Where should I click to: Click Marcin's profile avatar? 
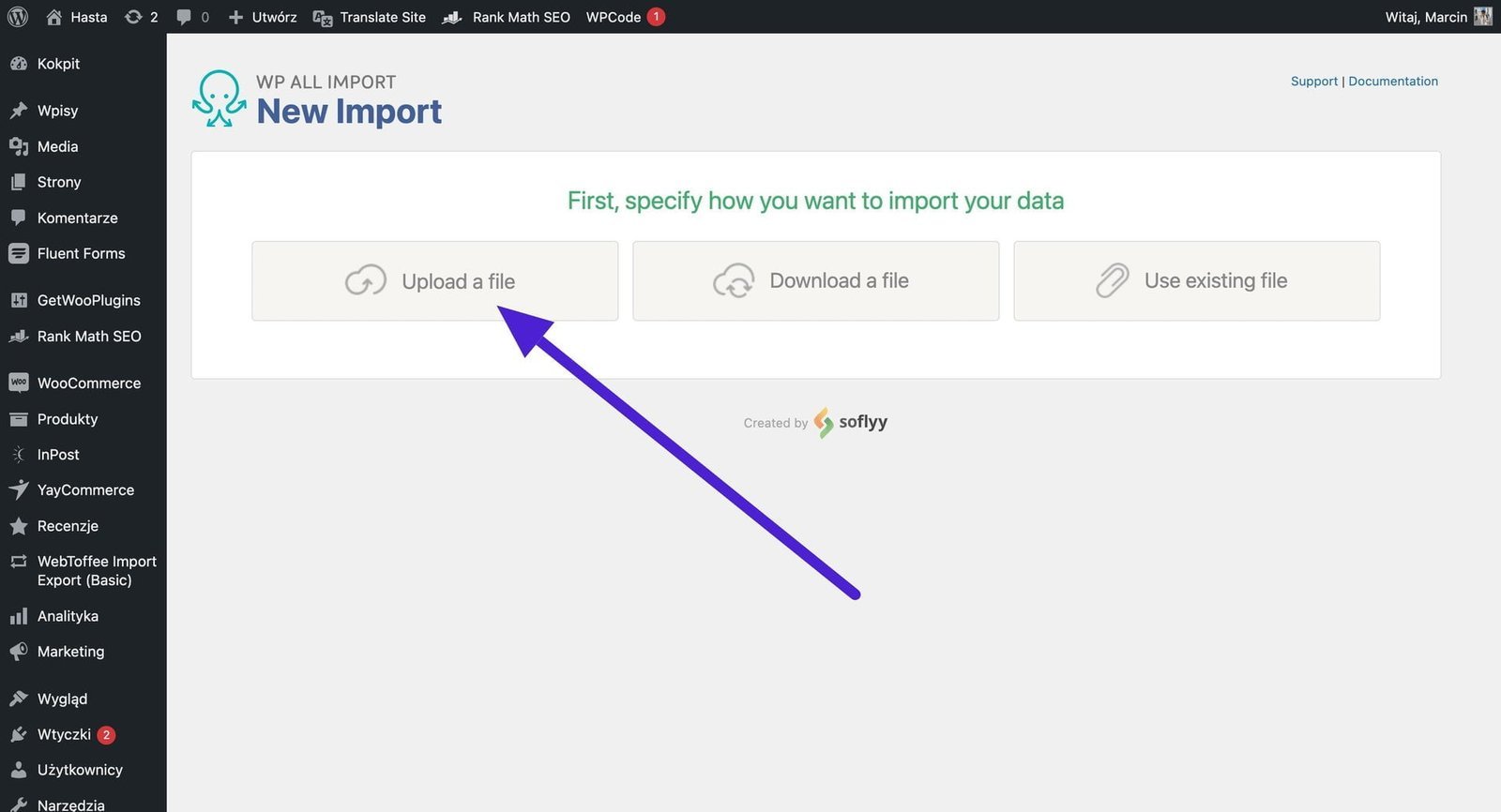pyautogui.click(x=1482, y=17)
